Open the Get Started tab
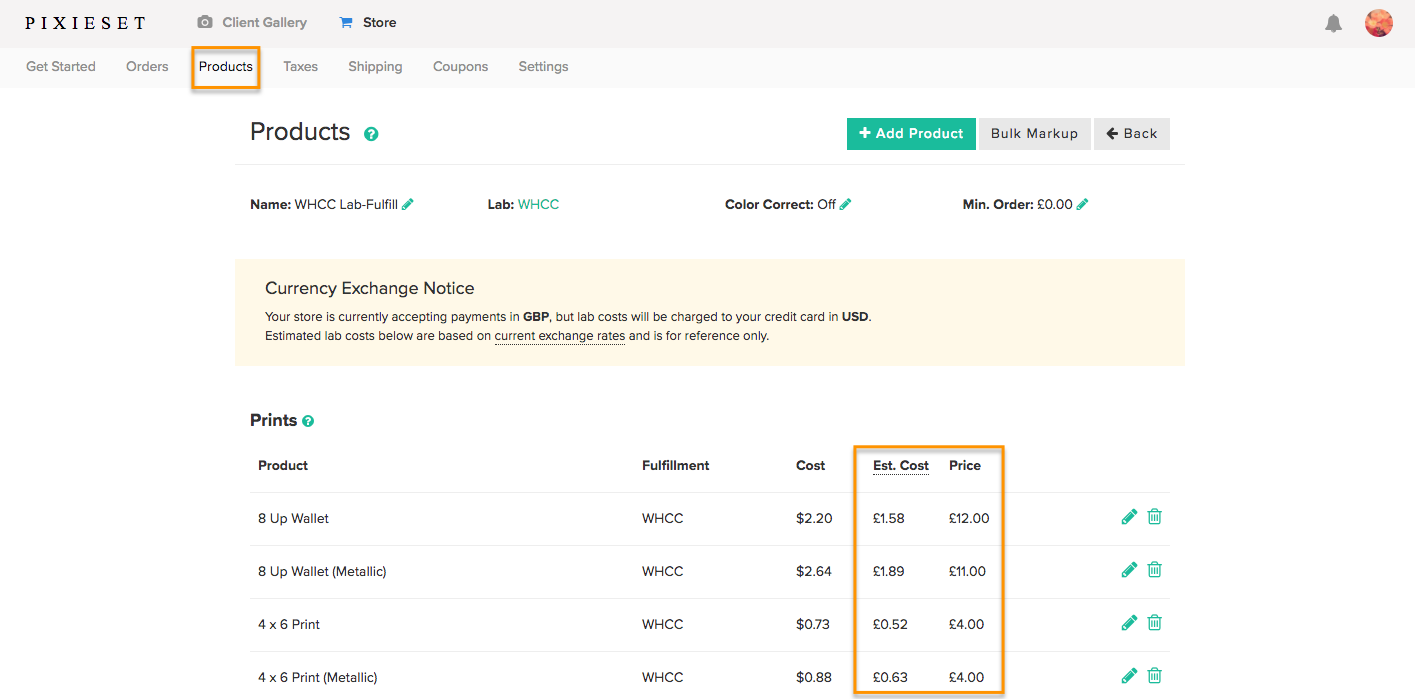The width and height of the screenshot is (1415, 699). click(61, 67)
